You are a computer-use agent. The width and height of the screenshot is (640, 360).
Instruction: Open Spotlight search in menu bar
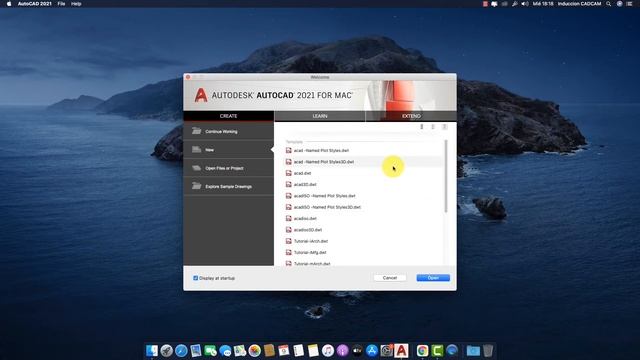pyautogui.click(x=609, y=4)
